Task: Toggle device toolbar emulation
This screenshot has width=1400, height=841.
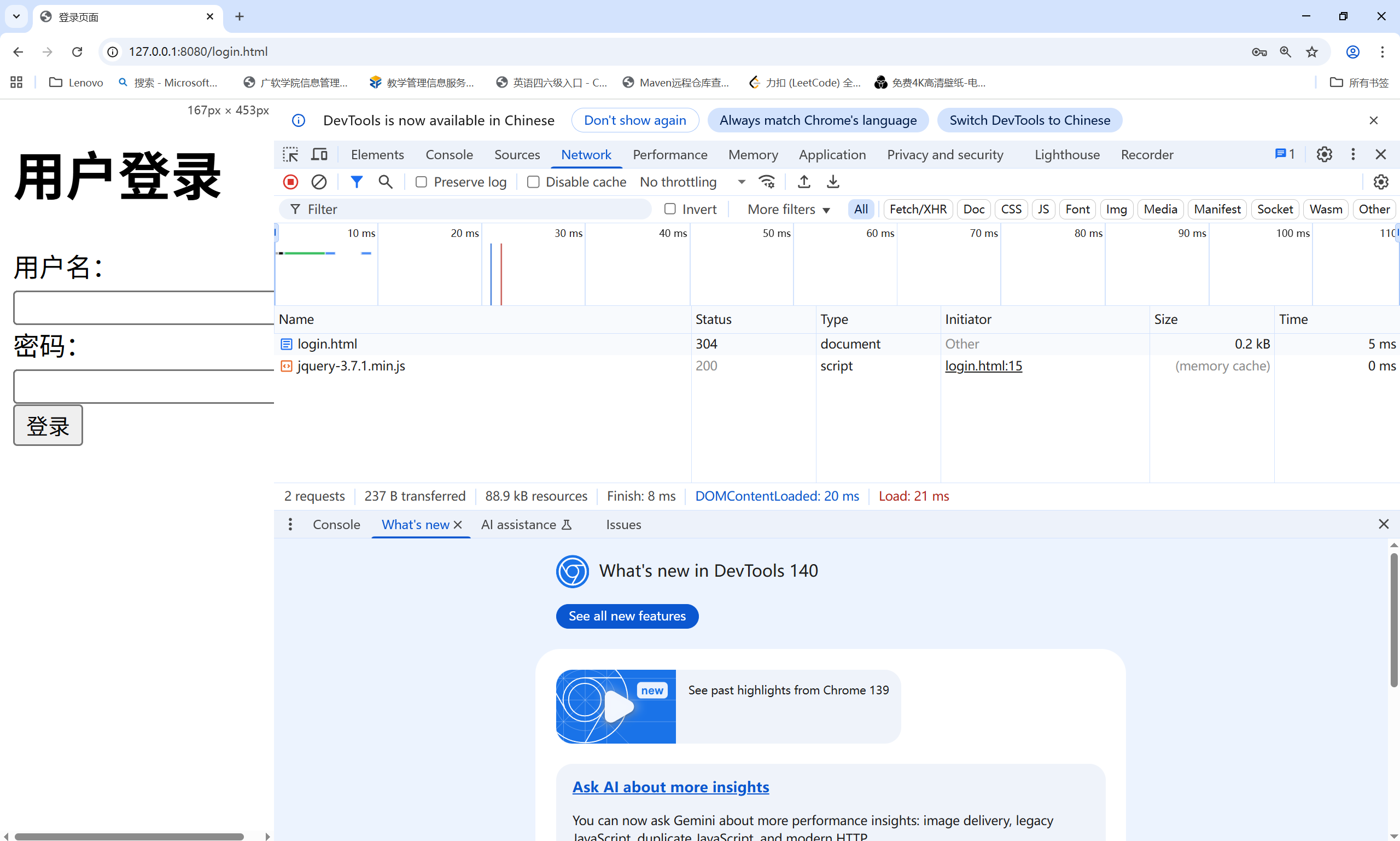Action: 319,154
